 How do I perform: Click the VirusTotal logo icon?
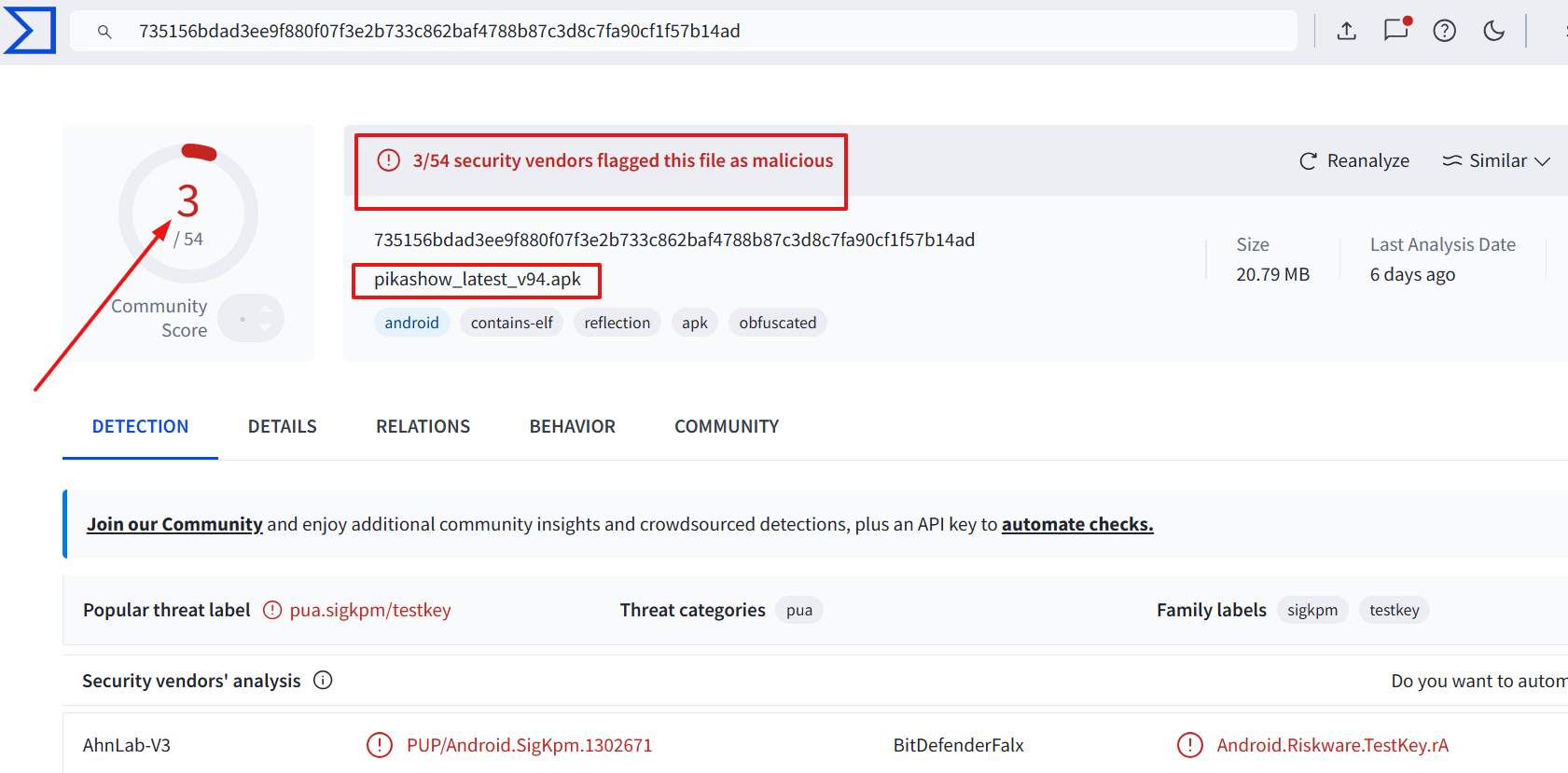pyautogui.click(x=30, y=30)
